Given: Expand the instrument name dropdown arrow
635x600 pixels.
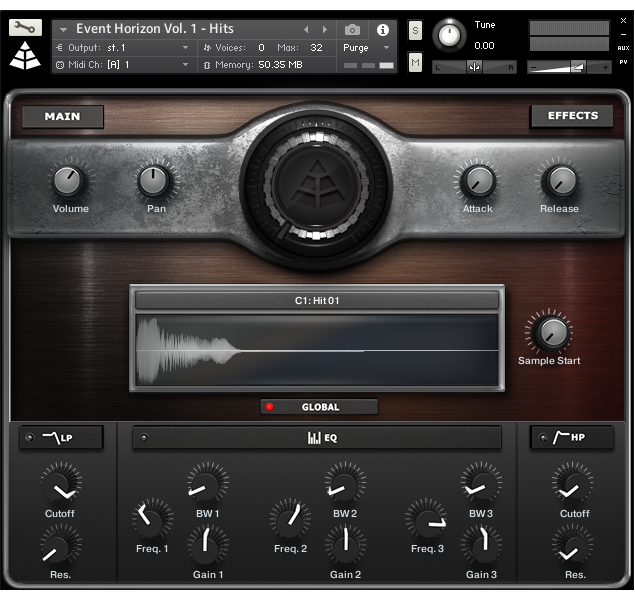Looking at the screenshot, I should point(63,30).
